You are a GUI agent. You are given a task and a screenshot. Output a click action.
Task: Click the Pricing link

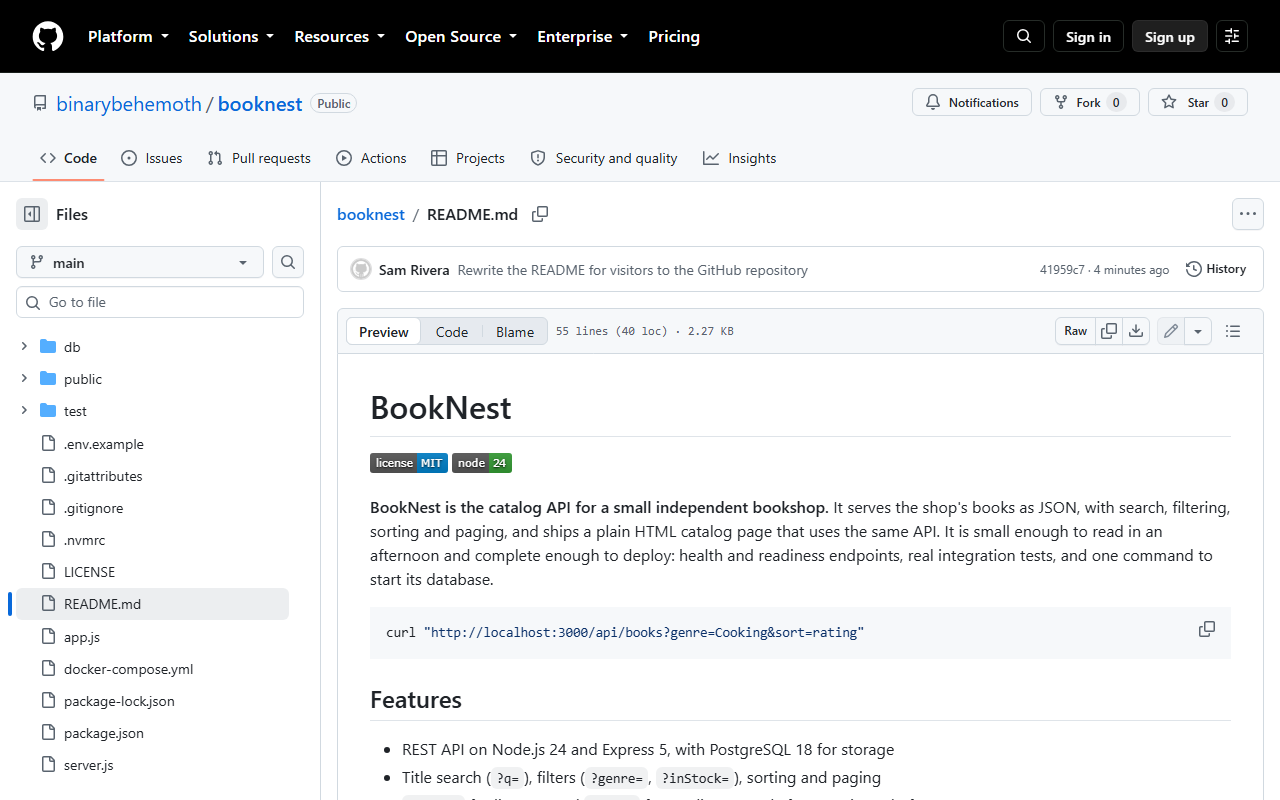[x=674, y=37]
